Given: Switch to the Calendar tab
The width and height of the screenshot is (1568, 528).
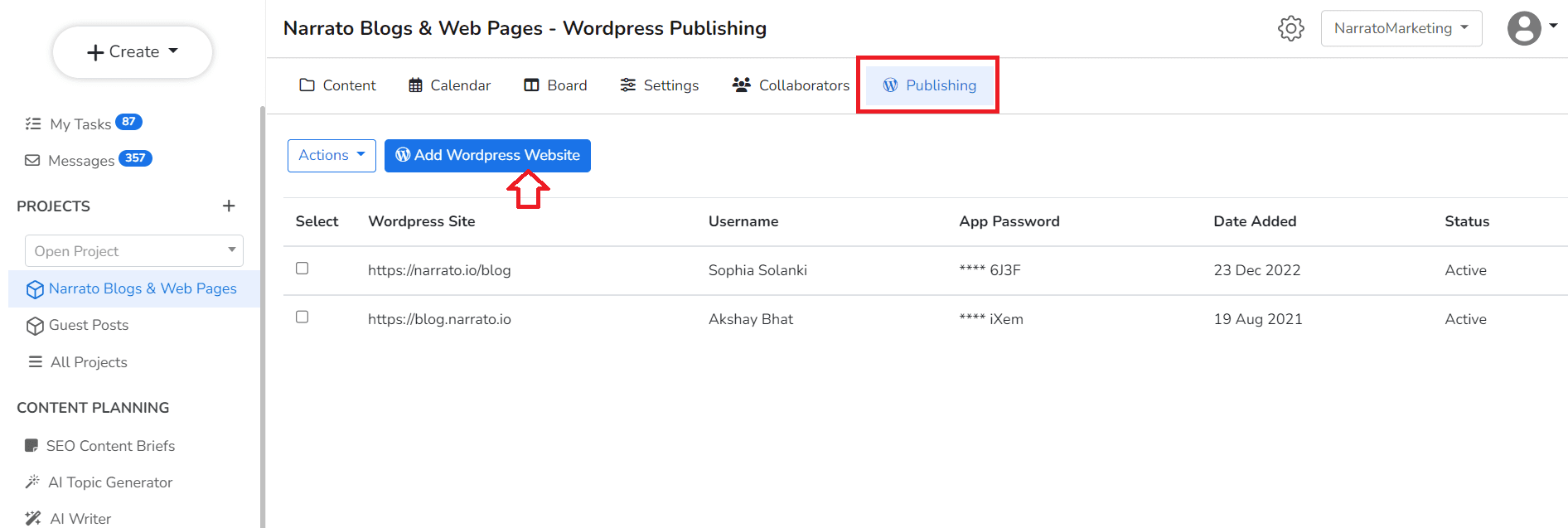Looking at the screenshot, I should point(449,85).
